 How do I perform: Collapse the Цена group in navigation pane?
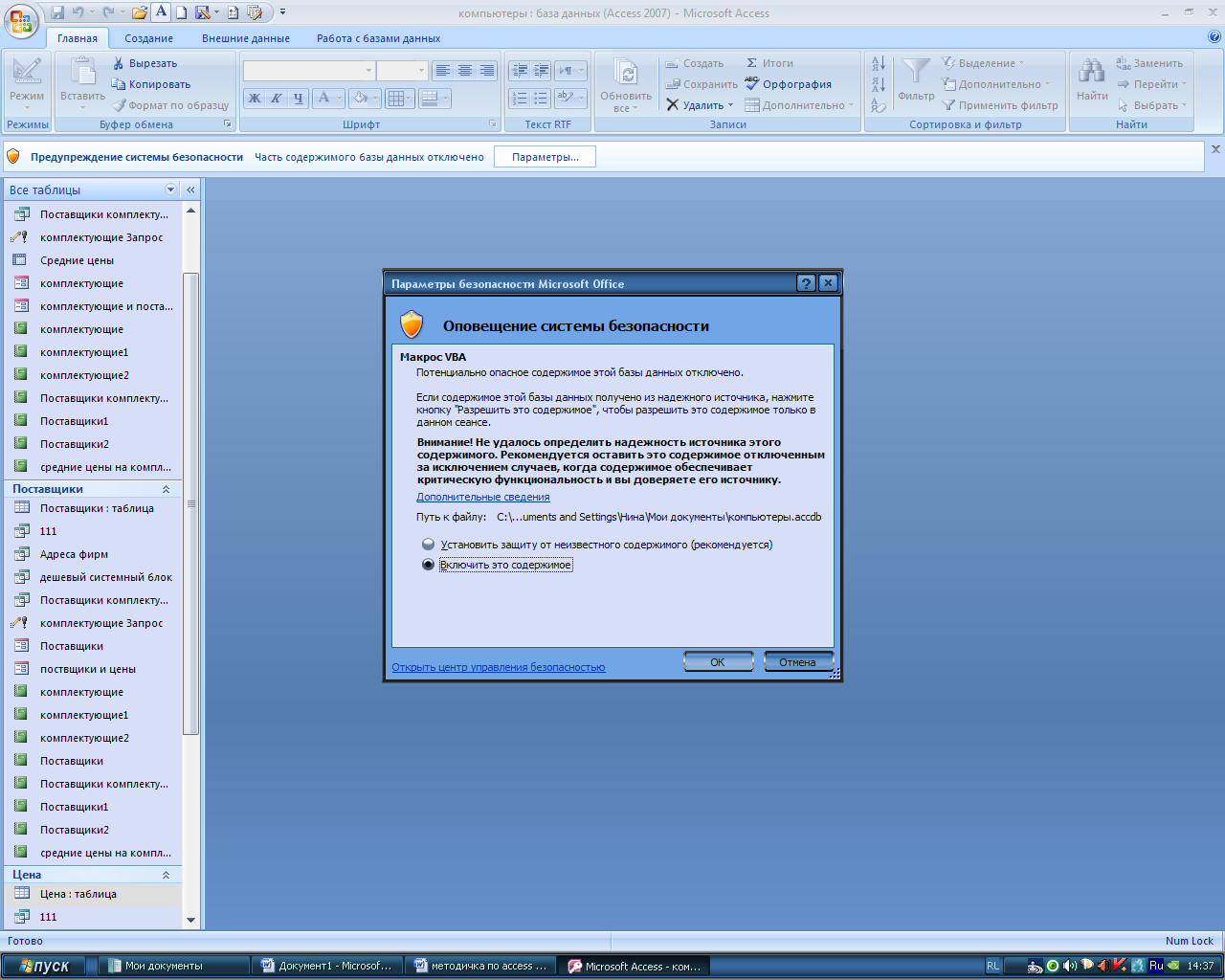point(166,875)
